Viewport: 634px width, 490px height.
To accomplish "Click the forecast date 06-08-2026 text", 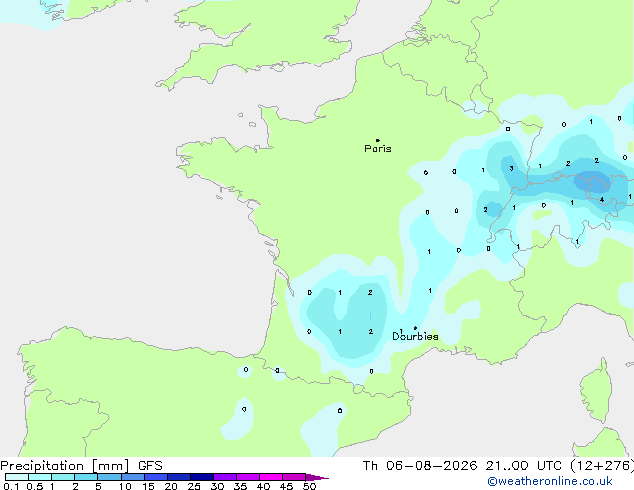I will [431, 466].
